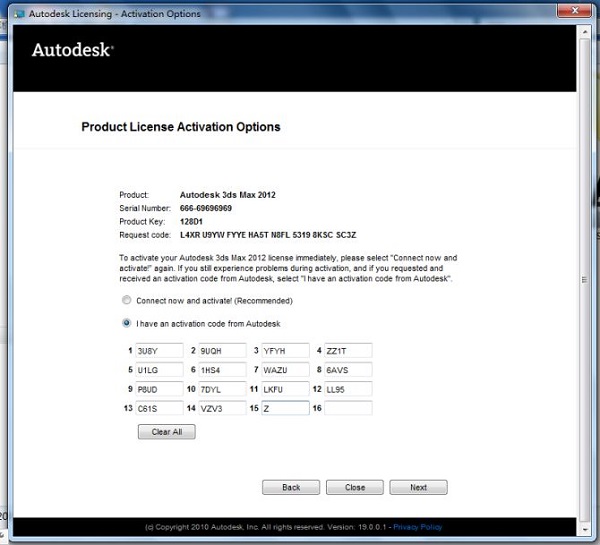
Task: Click field 8 containing 6AVS
Action: click(347, 370)
